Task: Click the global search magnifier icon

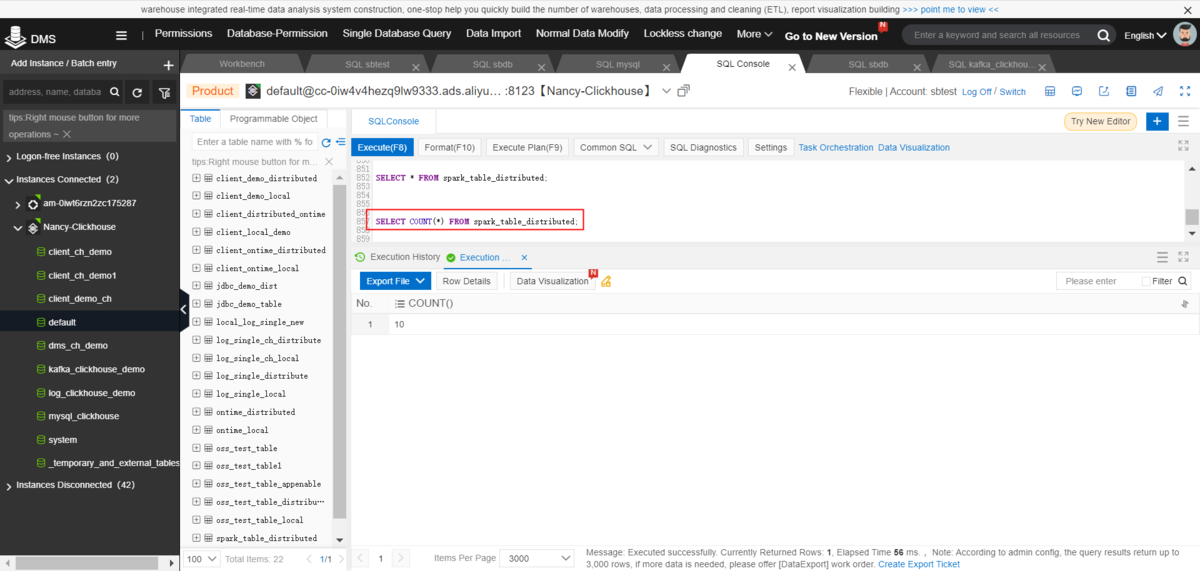Action: [1104, 35]
